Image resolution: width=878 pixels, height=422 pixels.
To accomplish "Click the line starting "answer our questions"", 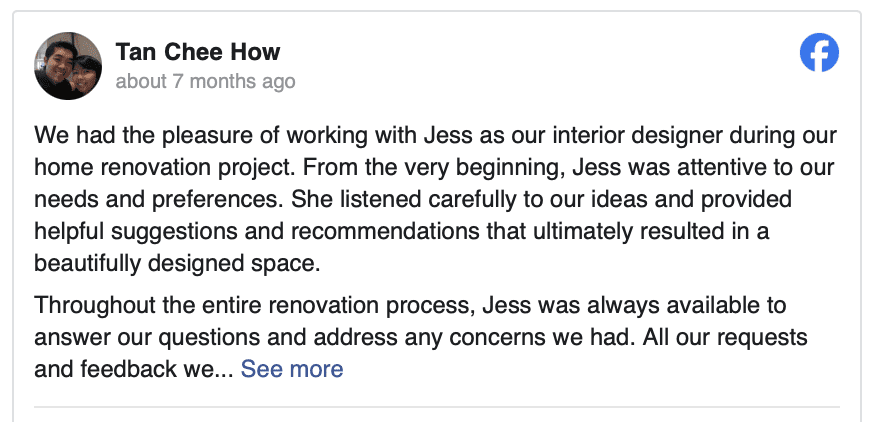I will coord(421,337).
